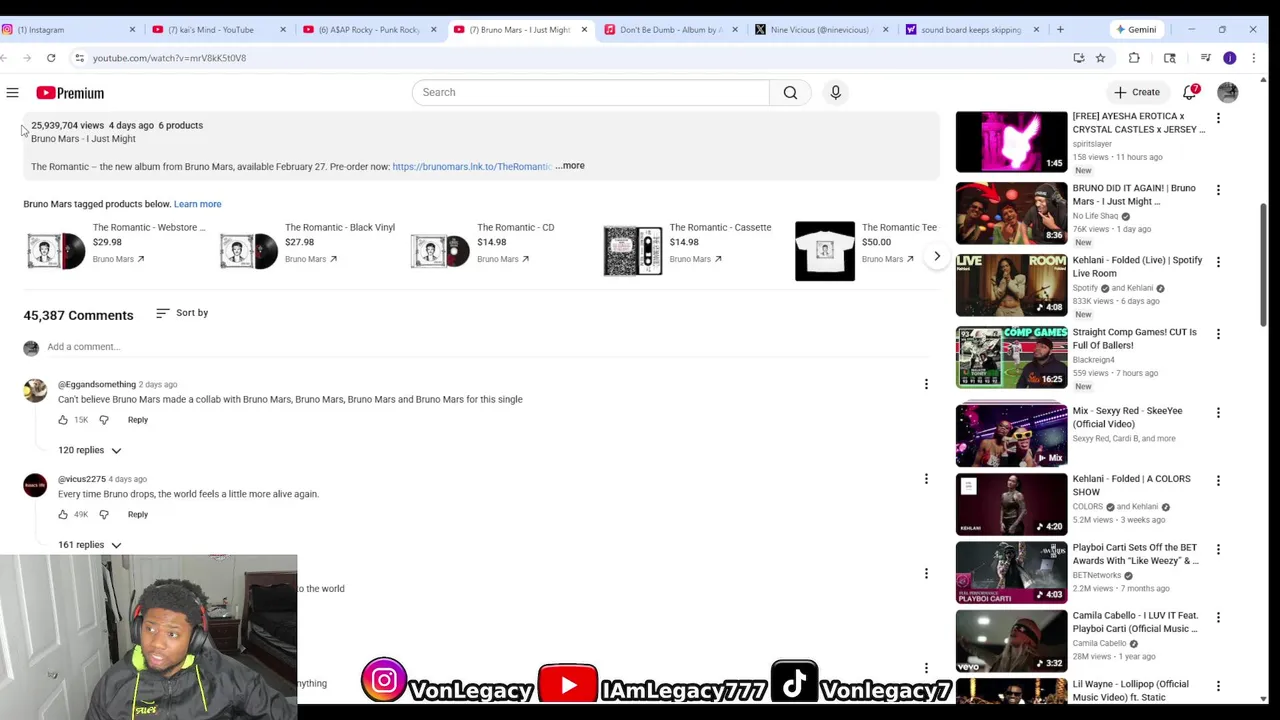Open account avatar menu in YouTube header

tap(1227, 92)
